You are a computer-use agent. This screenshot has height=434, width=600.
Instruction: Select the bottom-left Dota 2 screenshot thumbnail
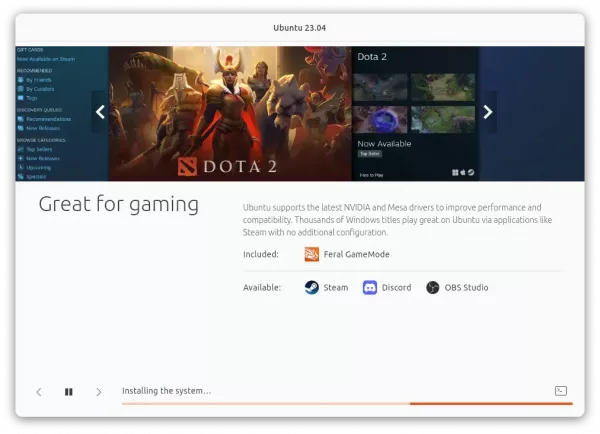coord(380,120)
